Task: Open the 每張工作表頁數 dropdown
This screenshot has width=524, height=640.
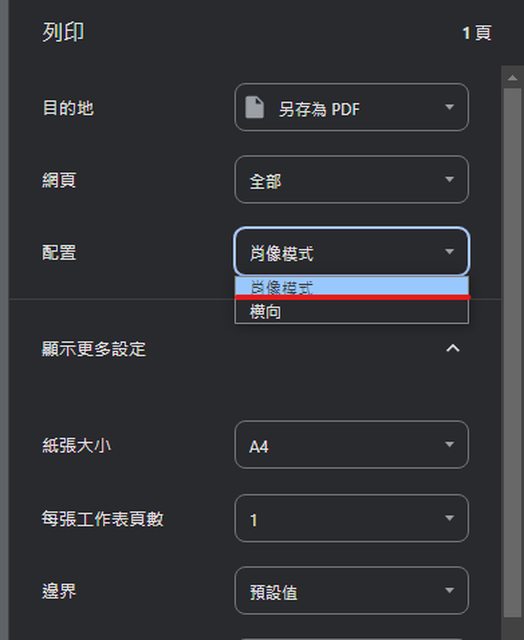Action: click(351, 518)
